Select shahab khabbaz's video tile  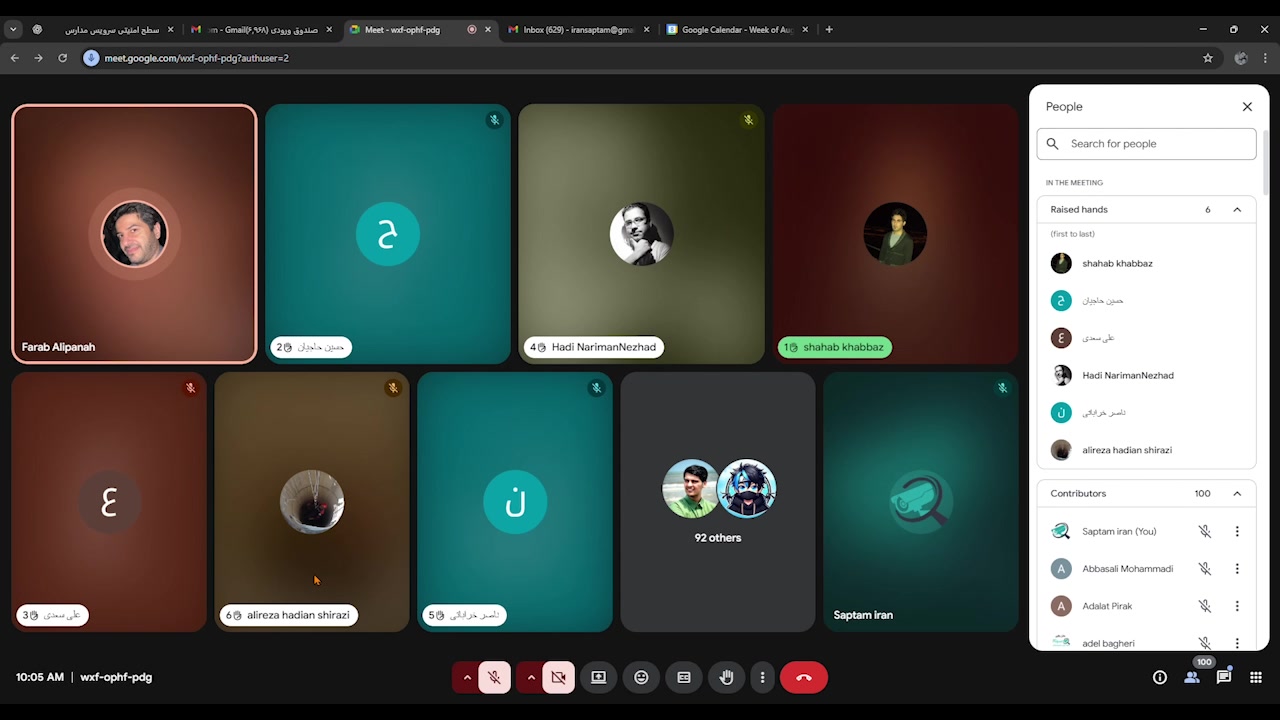tap(895, 234)
